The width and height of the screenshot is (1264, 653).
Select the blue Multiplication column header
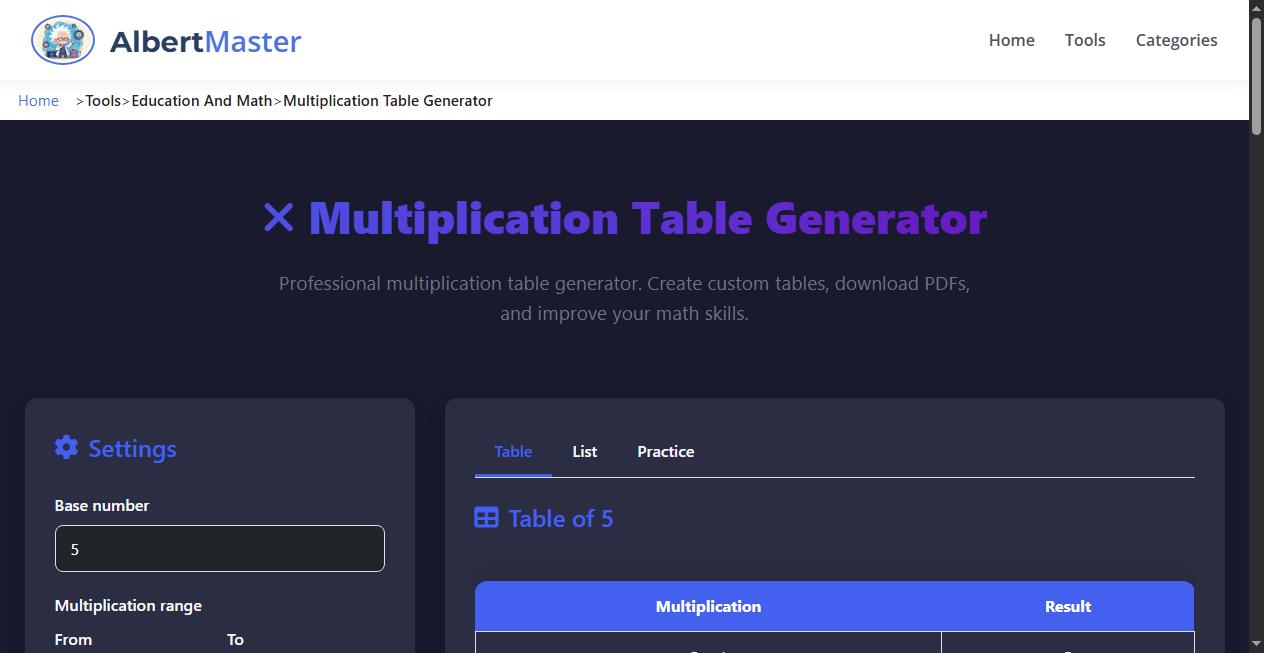708,606
